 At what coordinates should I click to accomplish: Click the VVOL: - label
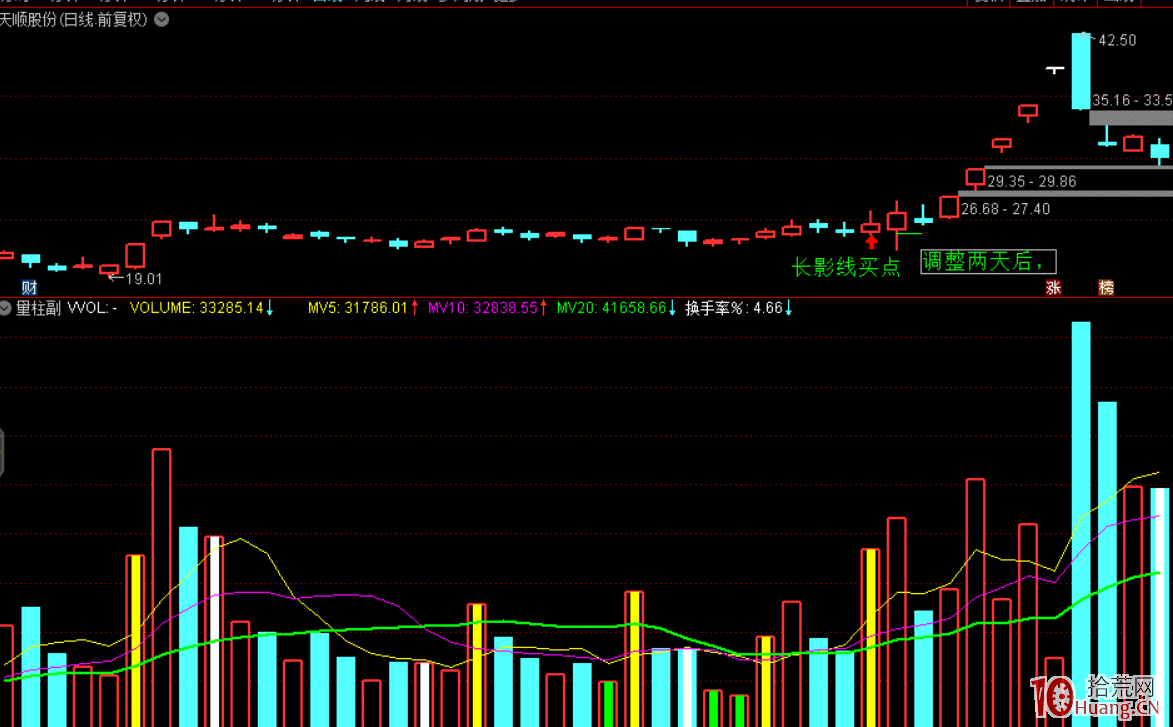(x=93, y=307)
